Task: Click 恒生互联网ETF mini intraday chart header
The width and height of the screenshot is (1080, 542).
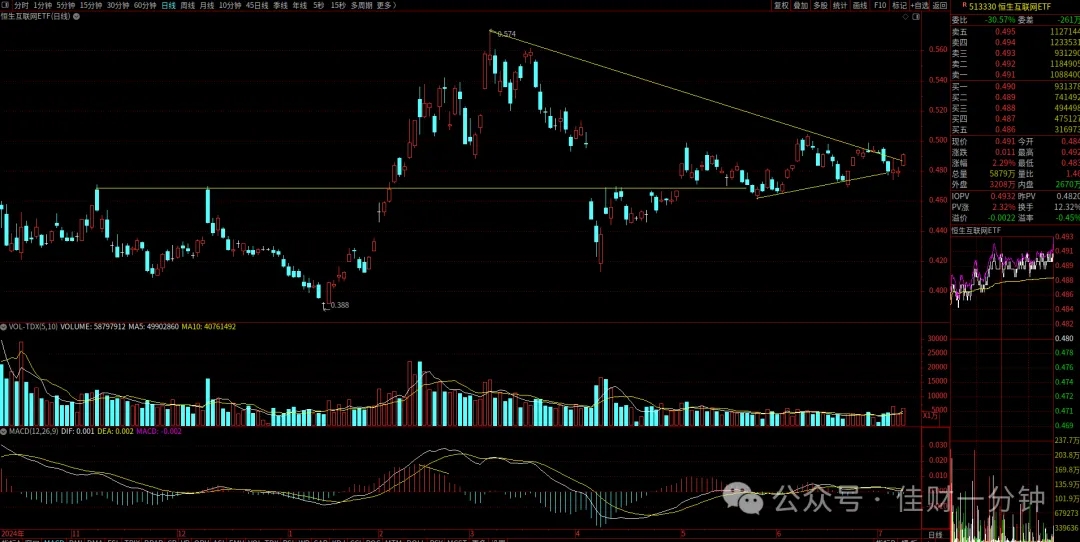Action: coord(975,230)
